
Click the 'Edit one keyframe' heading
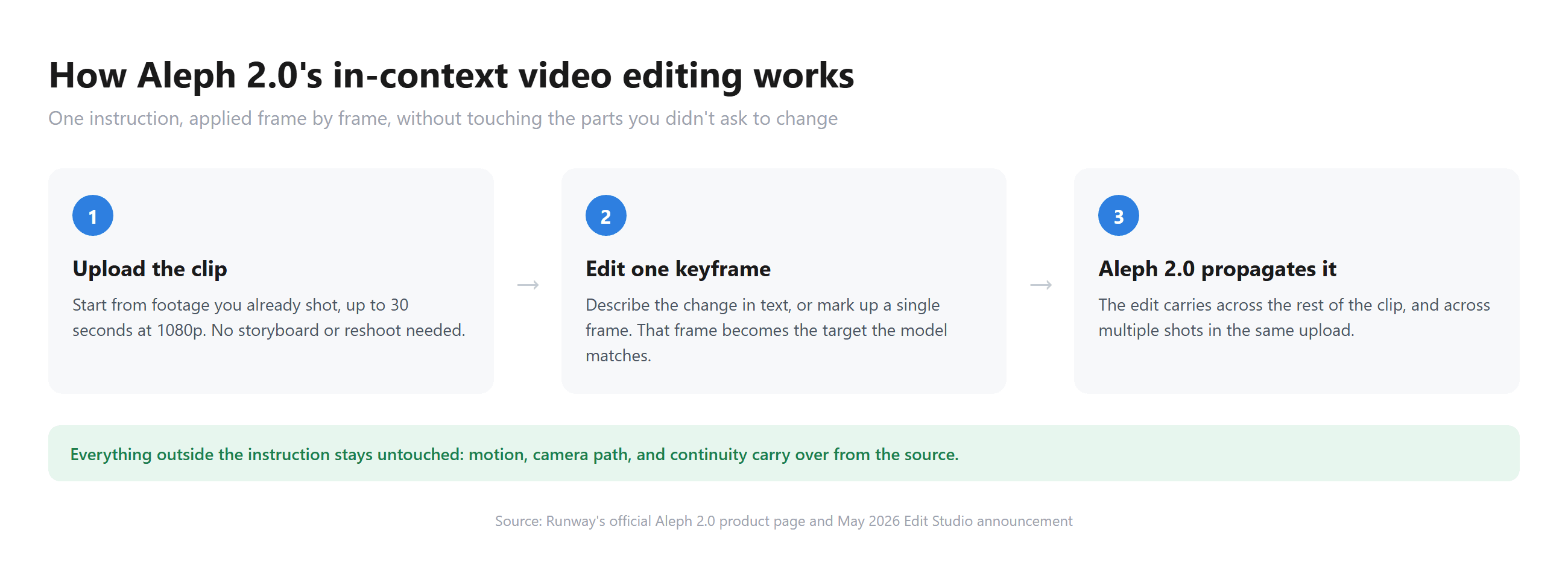[677, 268]
